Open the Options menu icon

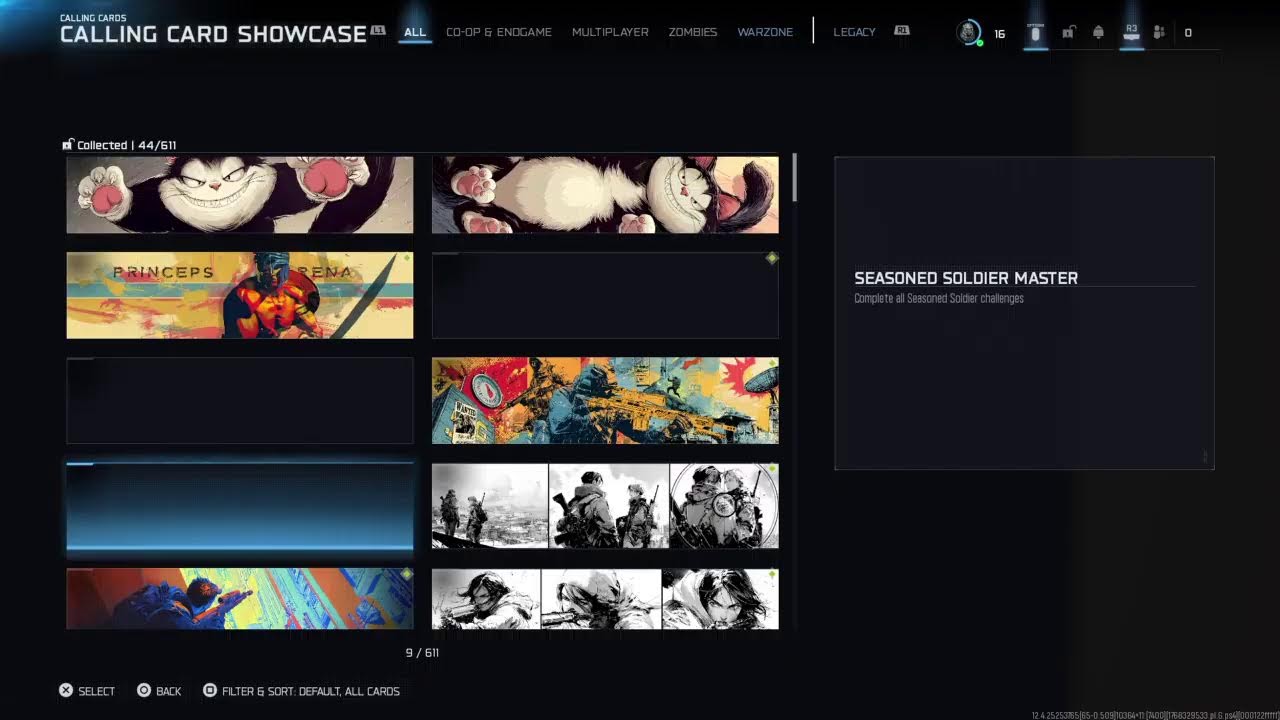tap(1035, 33)
